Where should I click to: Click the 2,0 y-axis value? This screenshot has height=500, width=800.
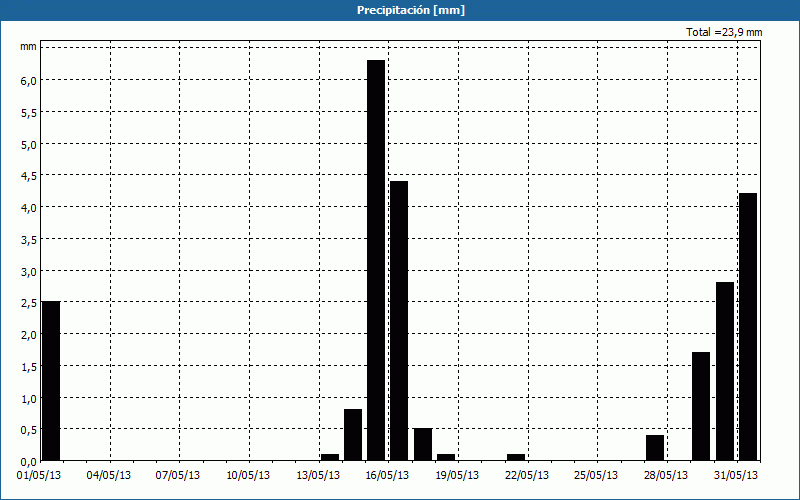point(29,335)
